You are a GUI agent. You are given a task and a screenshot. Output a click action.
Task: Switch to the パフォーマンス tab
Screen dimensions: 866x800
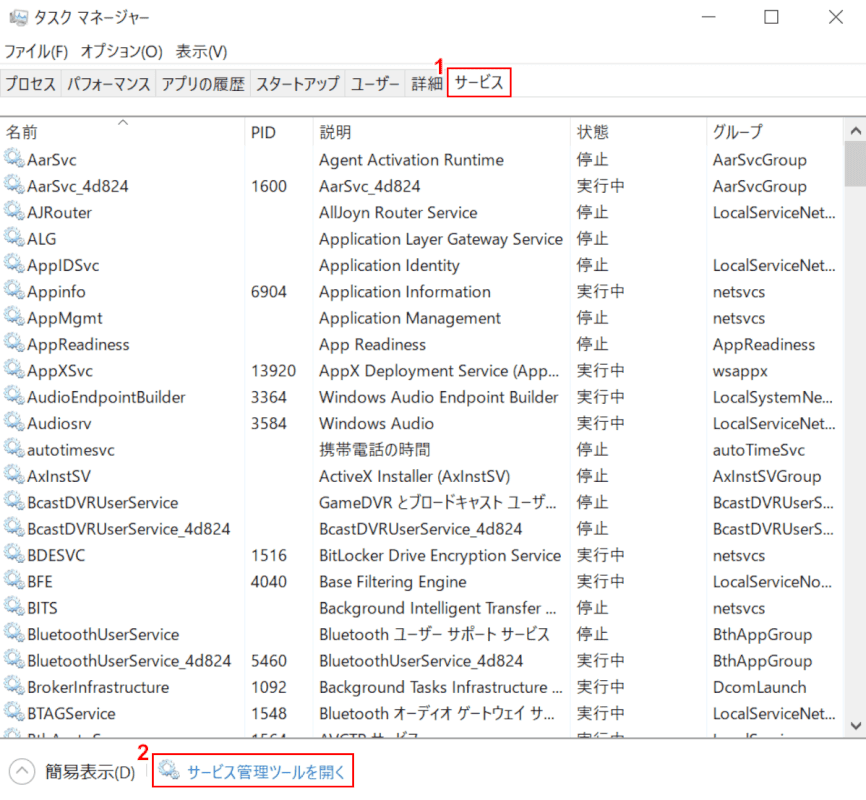point(109,83)
